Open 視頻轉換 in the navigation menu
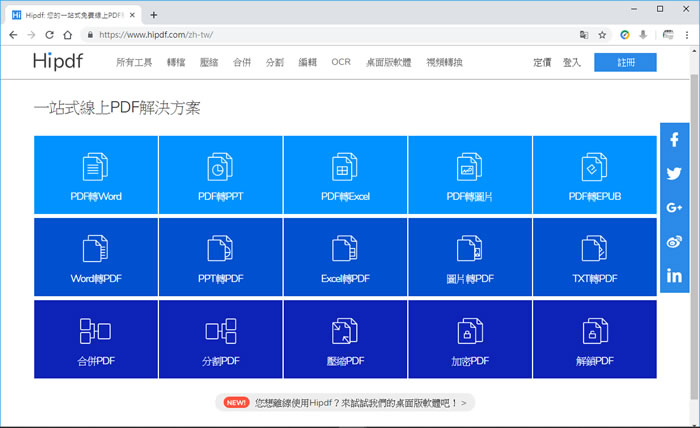The width and height of the screenshot is (700, 428). tap(444, 62)
